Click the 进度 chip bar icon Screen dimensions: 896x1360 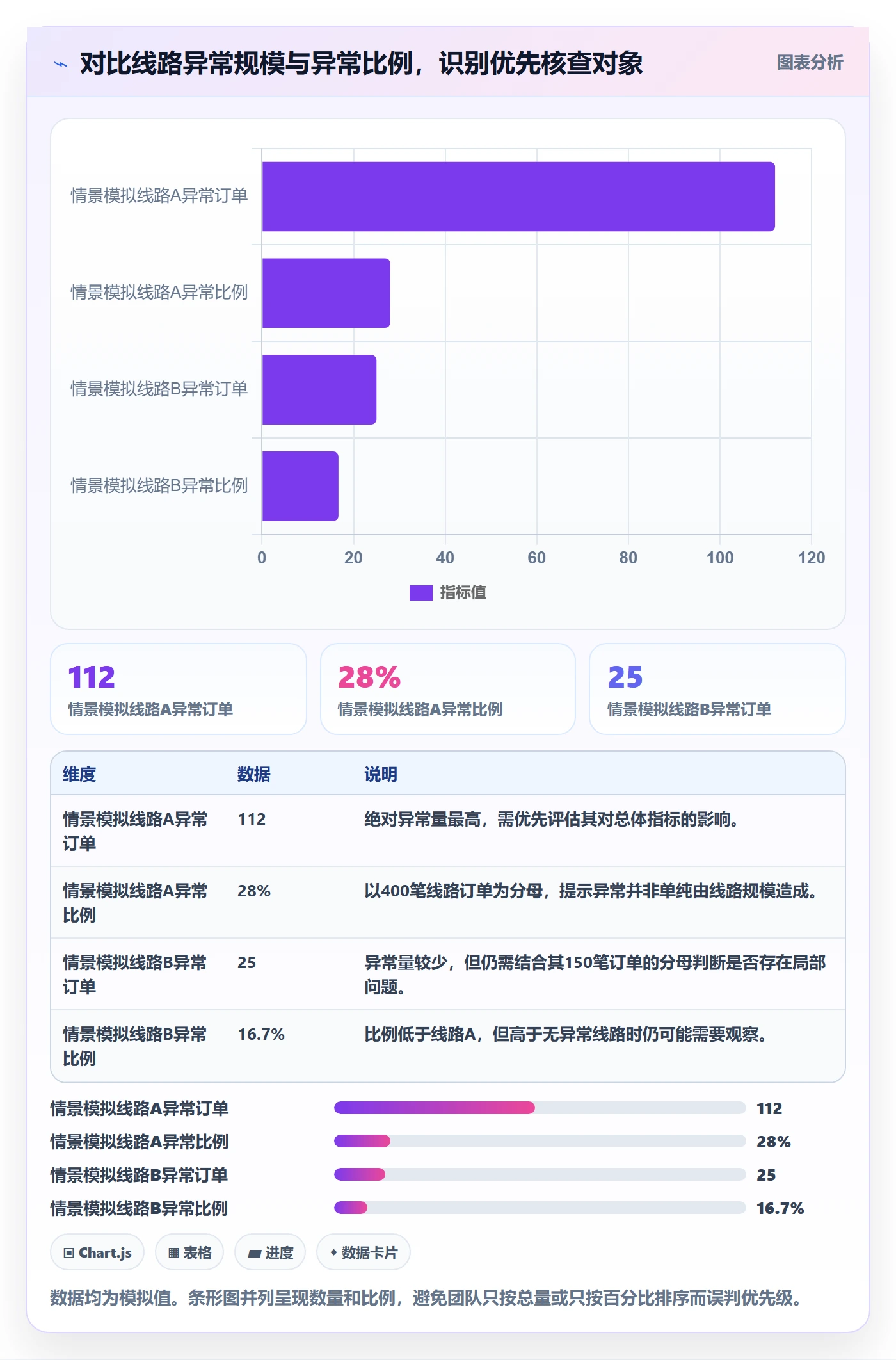pyautogui.click(x=255, y=1253)
